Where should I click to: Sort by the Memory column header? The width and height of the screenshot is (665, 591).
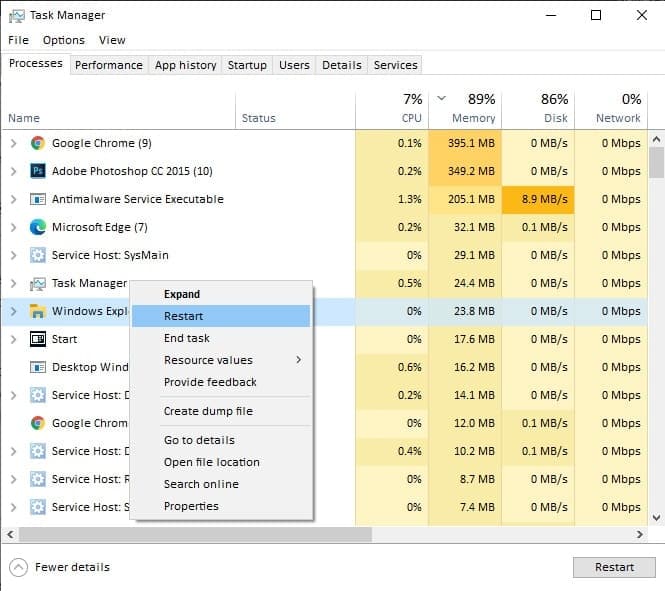click(465, 109)
